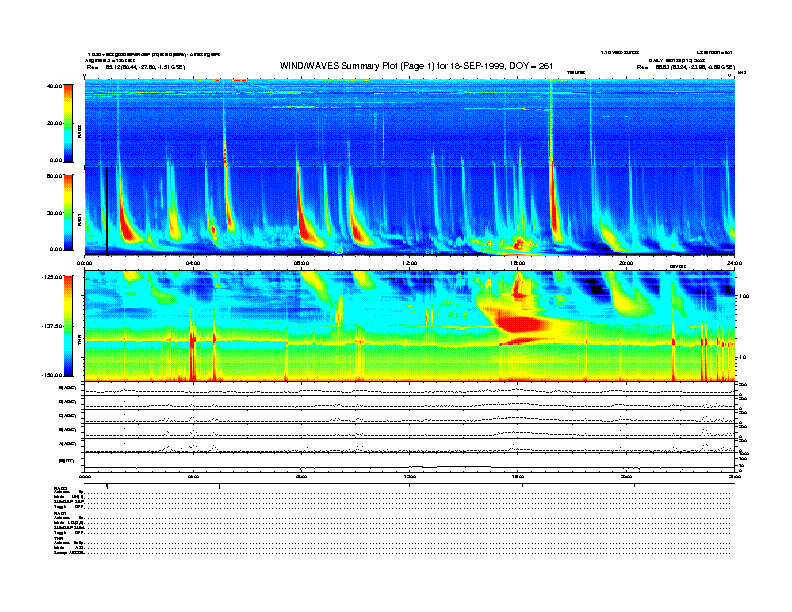Screen dimensions: 792x612
Task: Click the 30.00 label on RAD1 scale
Action: point(54,213)
